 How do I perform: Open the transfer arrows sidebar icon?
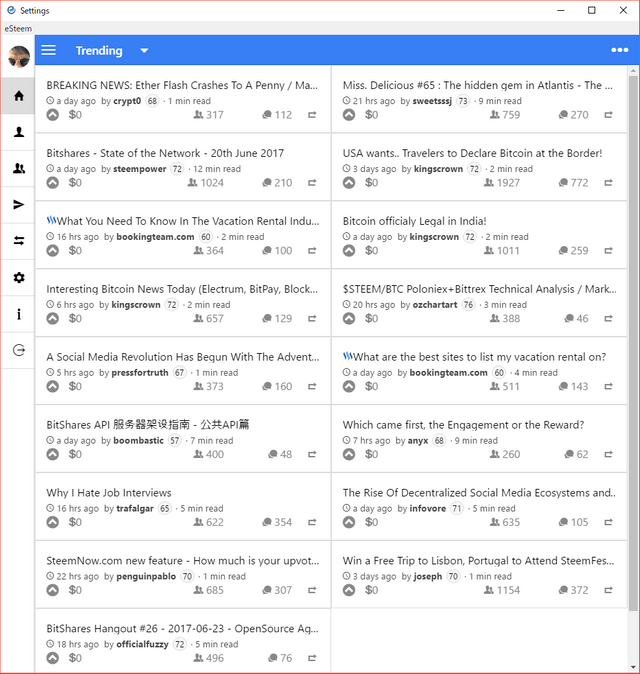pos(18,241)
